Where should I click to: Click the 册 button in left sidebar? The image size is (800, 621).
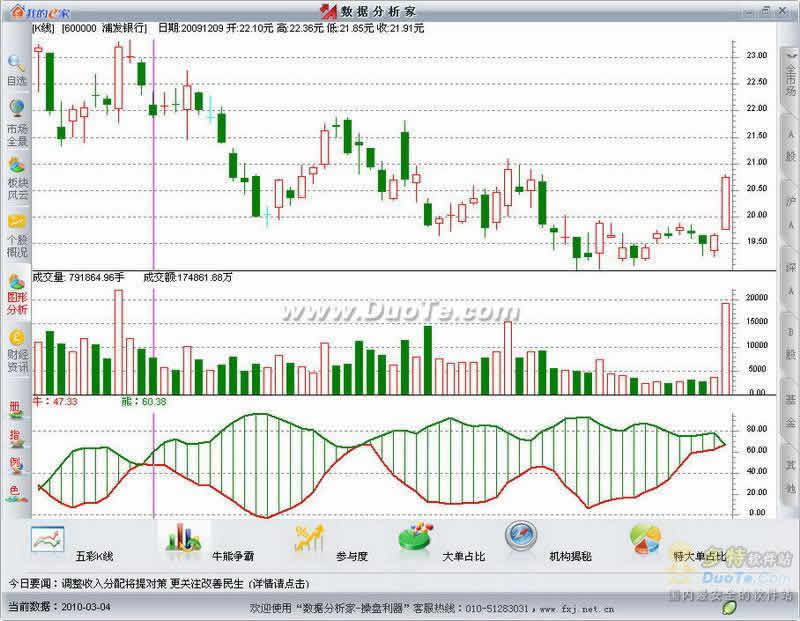click(x=15, y=409)
